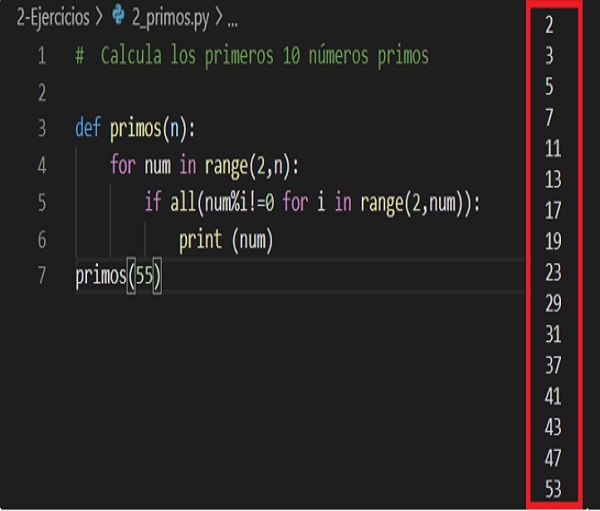This screenshot has width=600, height=511.
Task: Click output value 2
Action: 549,25
